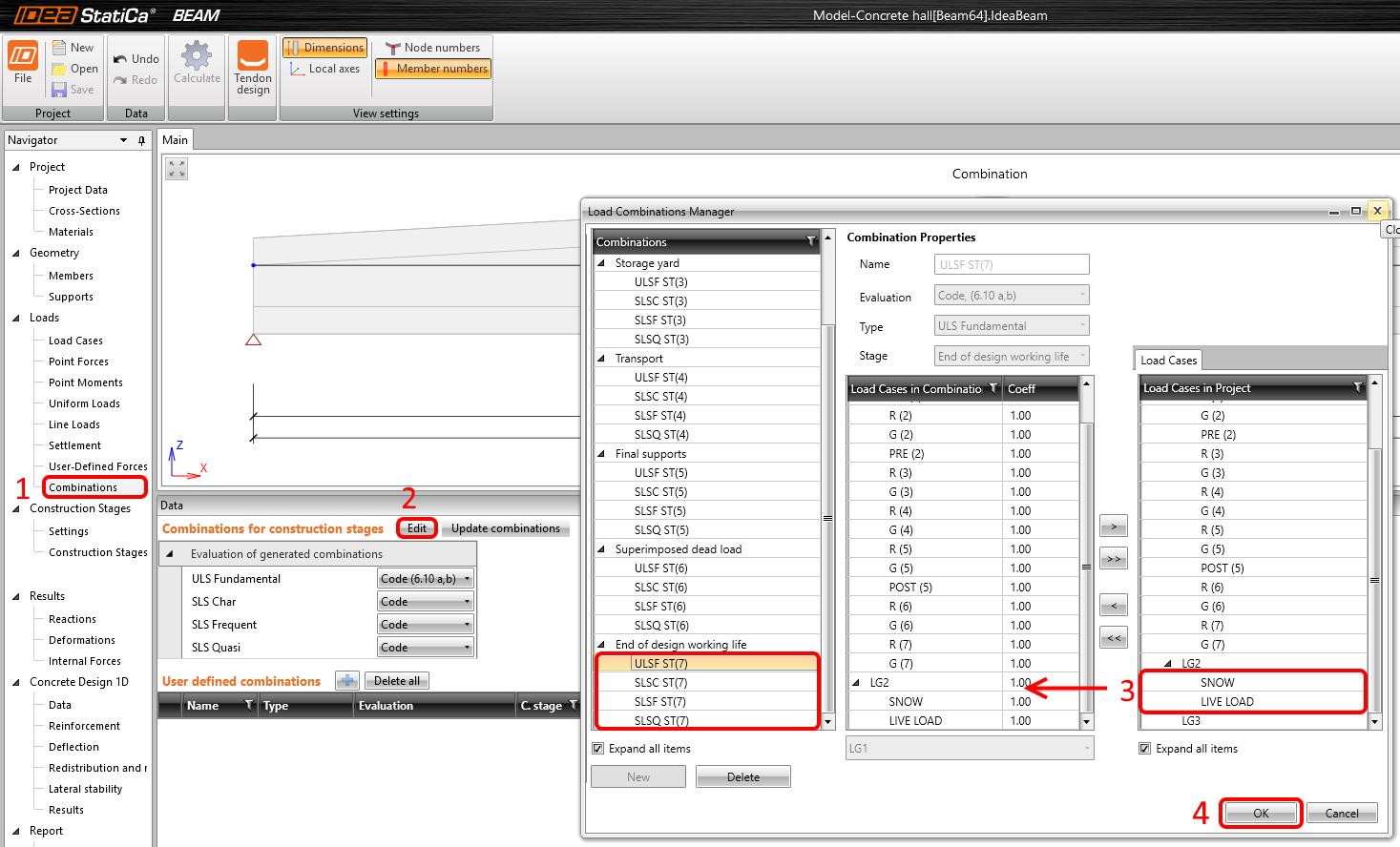Click the Update combinations button
The image size is (1400, 847).
click(x=506, y=528)
